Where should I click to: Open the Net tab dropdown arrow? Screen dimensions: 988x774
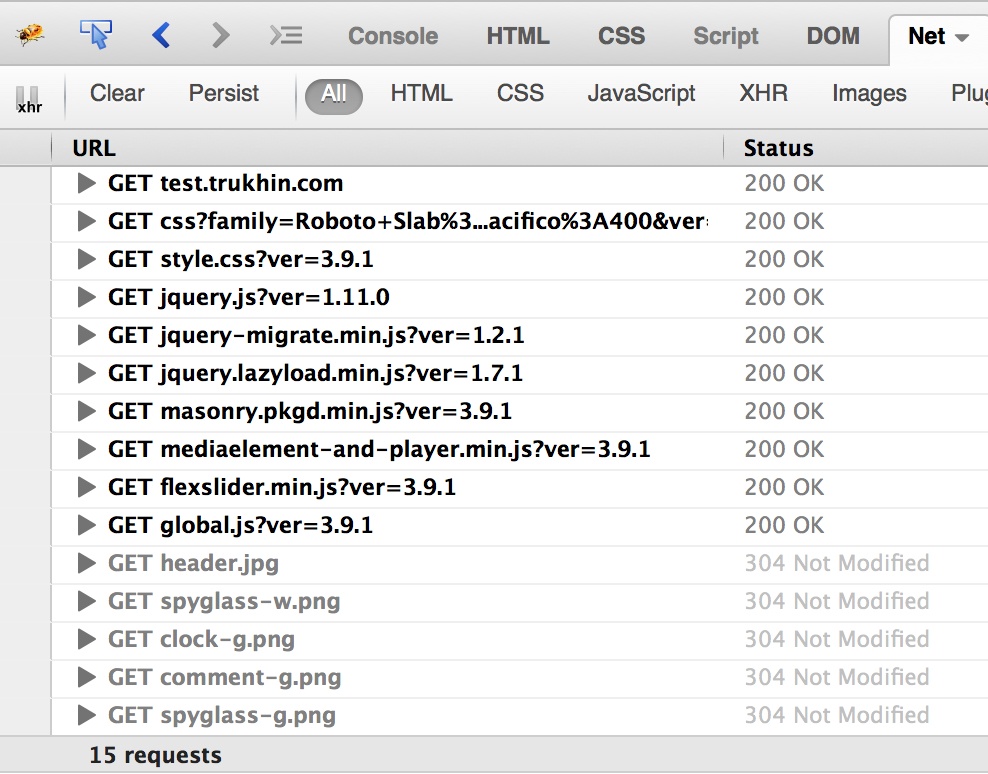tap(962, 37)
